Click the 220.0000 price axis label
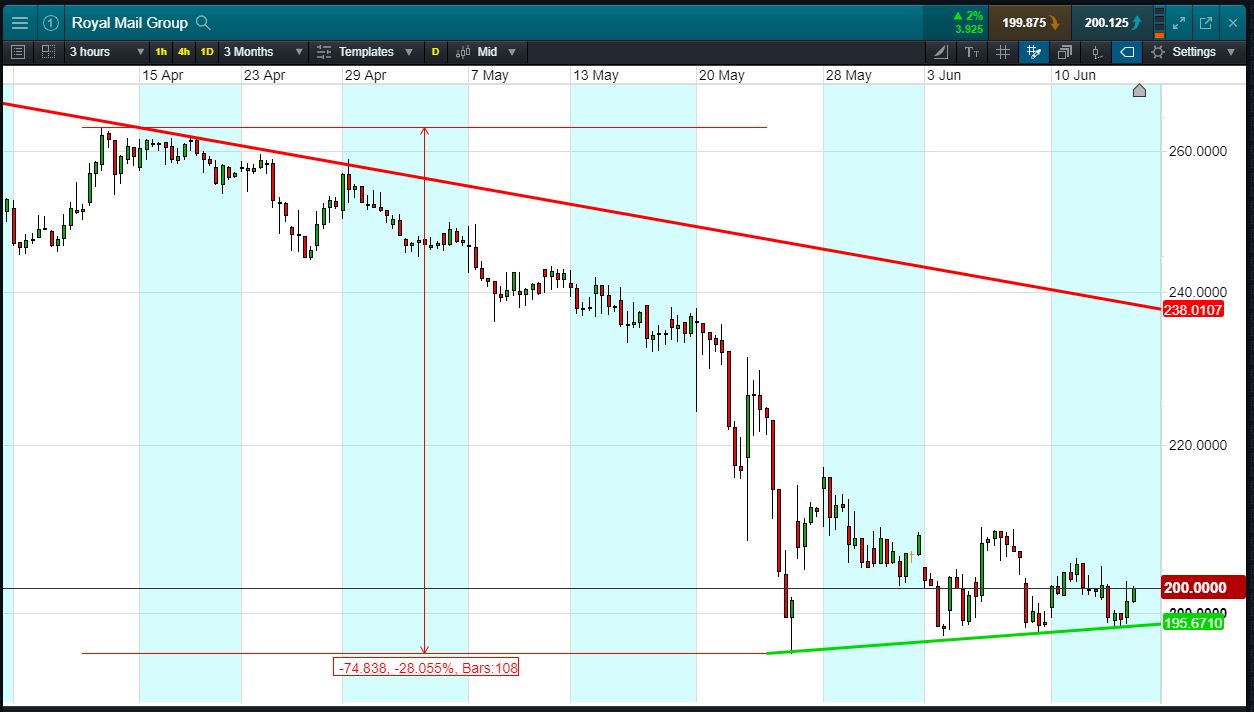Screen dimensions: 1254x712 click(1196, 446)
